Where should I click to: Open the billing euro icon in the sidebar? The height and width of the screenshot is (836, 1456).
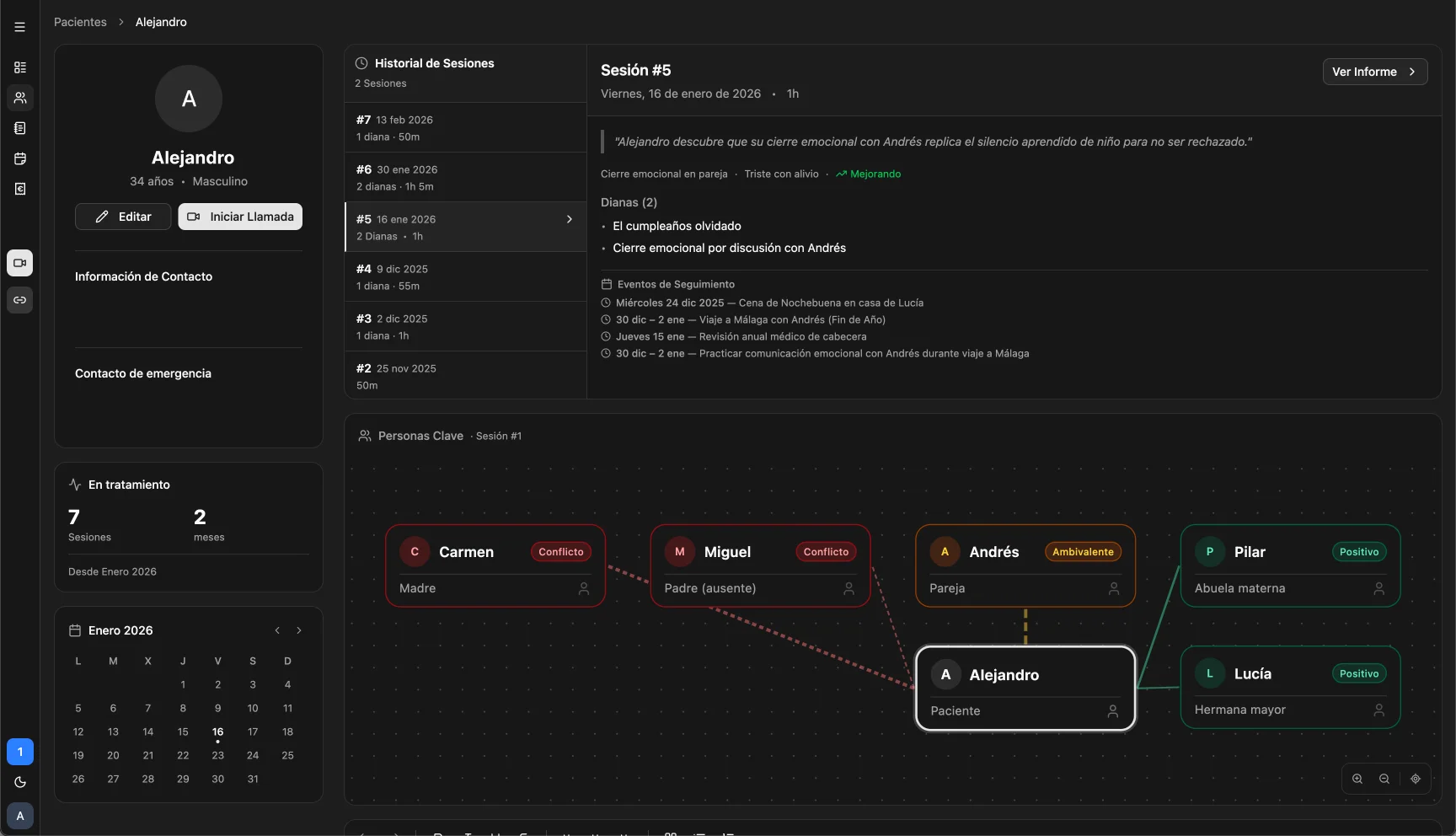point(20,189)
